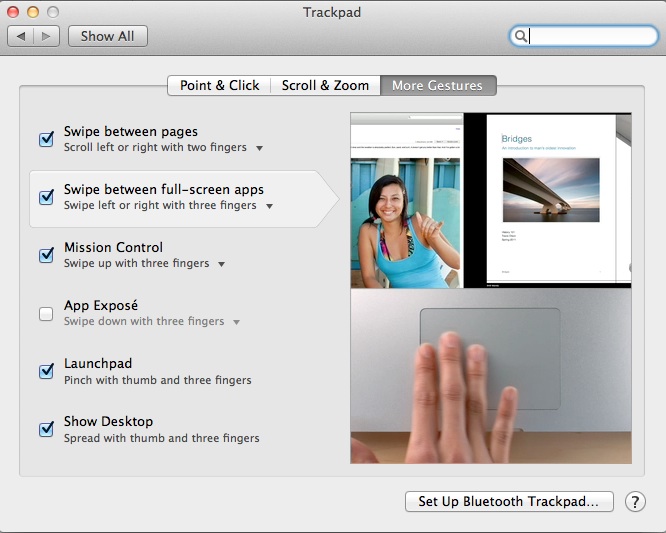
Task: Click the gesture demo video preview
Action: coord(490,288)
